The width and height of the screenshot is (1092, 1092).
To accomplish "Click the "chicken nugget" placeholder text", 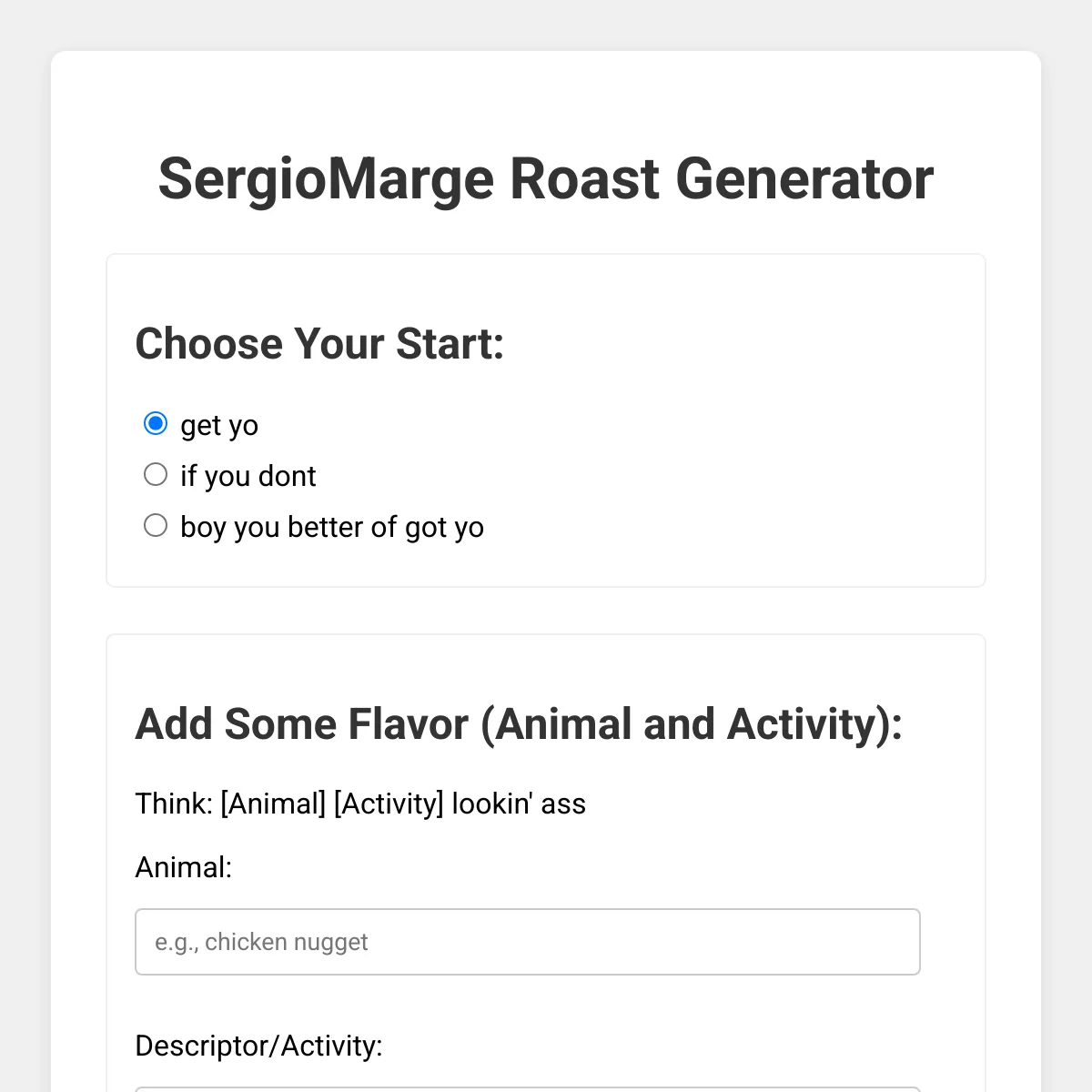I will (261, 942).
